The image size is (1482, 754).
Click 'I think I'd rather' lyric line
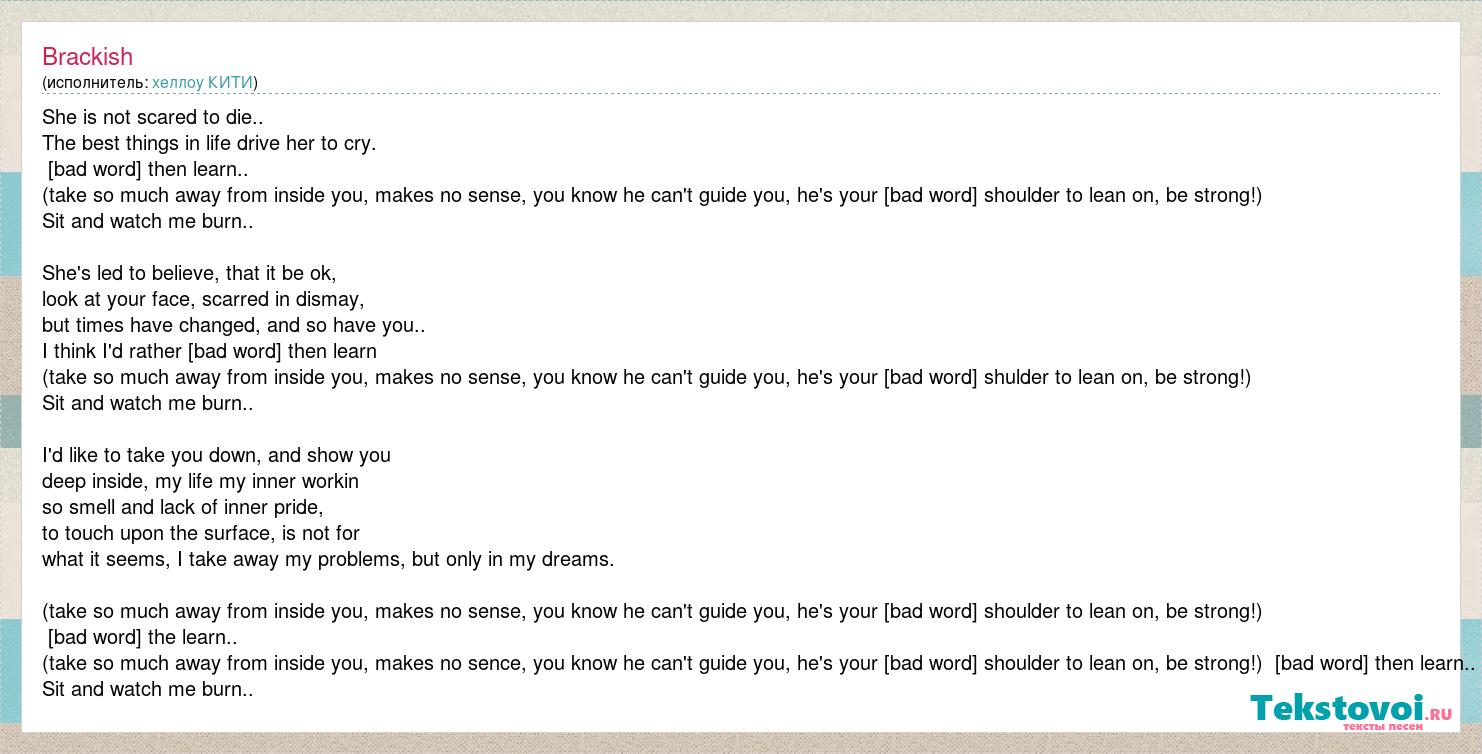(209, 351)
